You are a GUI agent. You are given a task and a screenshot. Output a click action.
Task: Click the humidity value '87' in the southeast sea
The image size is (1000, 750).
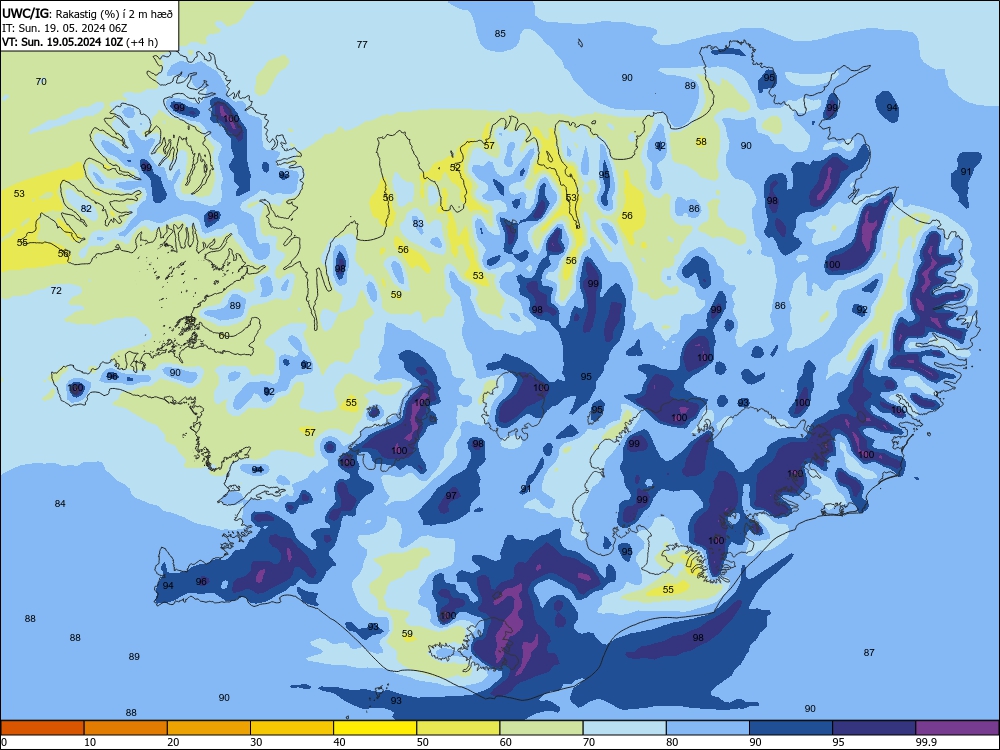[869, 652]
